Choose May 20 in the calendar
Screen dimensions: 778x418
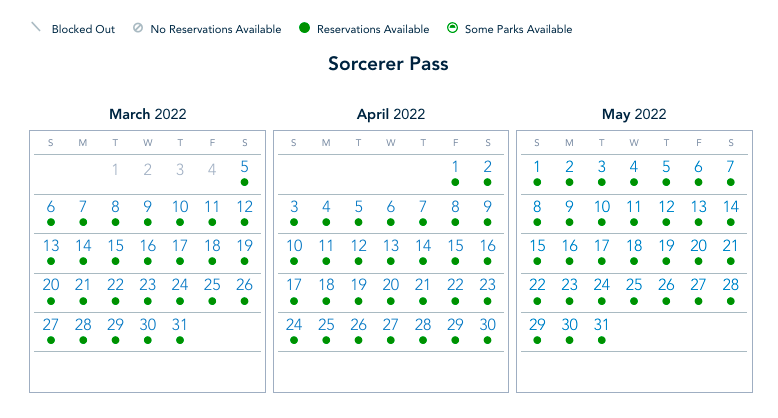698,246
